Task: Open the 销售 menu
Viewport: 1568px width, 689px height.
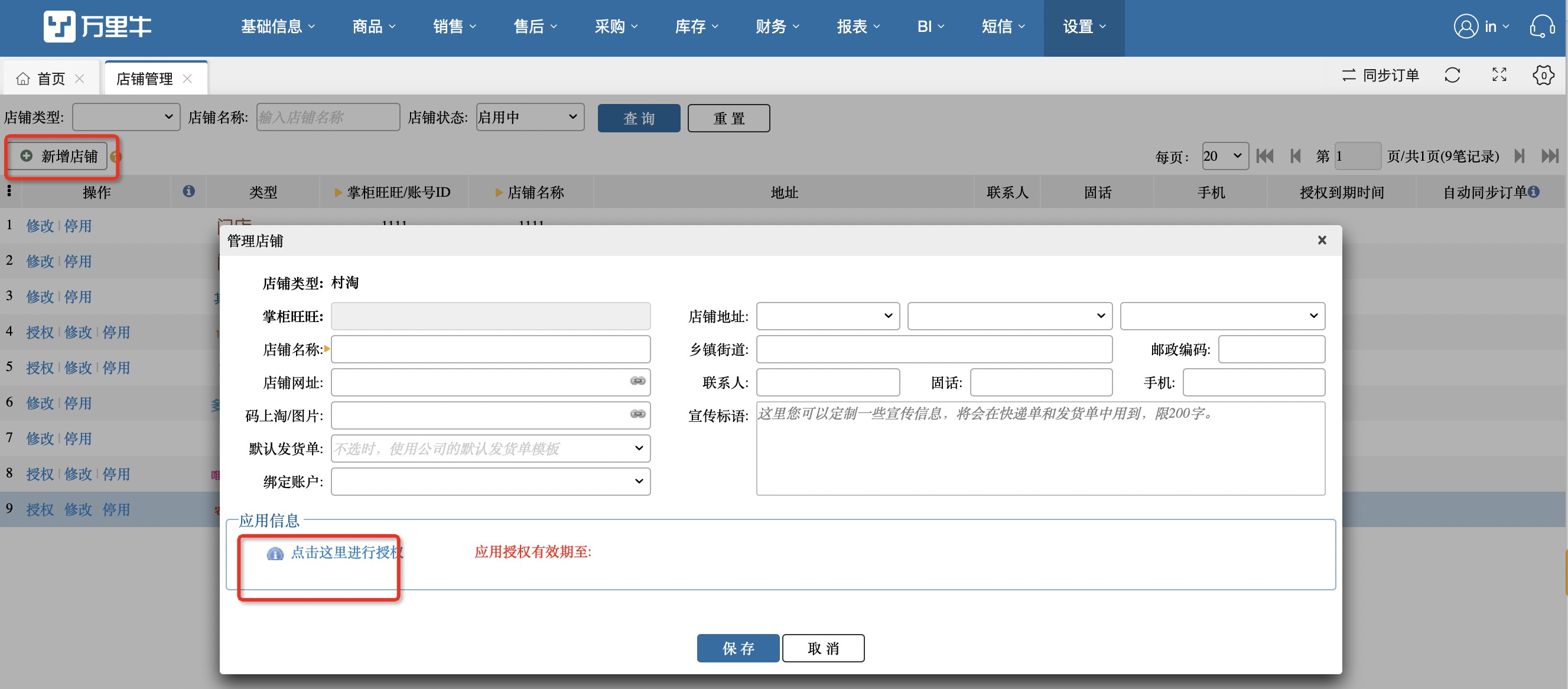Action: pos(455,27)
